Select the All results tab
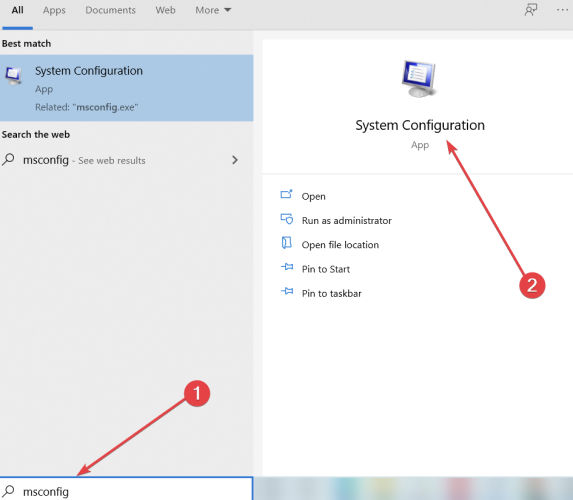573x500 pixels. 17,10
